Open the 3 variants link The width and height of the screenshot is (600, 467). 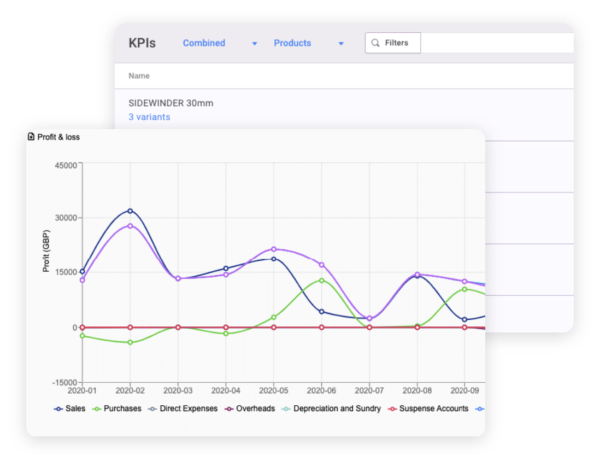click(149, 117)
